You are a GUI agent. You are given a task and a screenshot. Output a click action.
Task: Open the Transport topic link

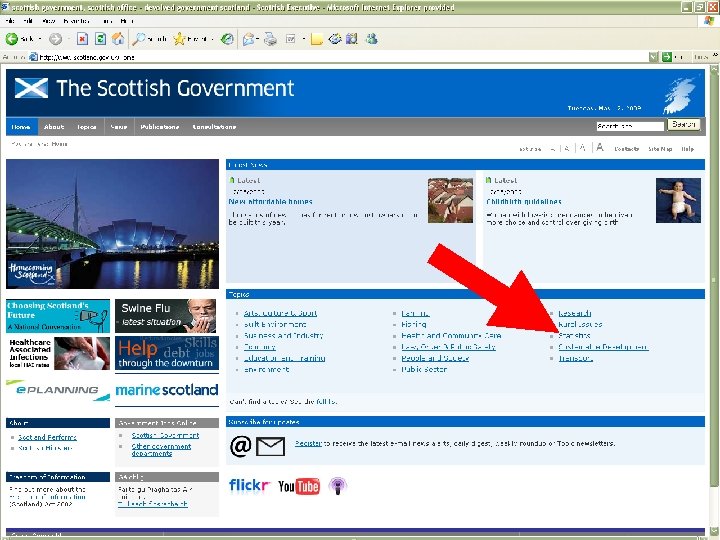[575, 358]
